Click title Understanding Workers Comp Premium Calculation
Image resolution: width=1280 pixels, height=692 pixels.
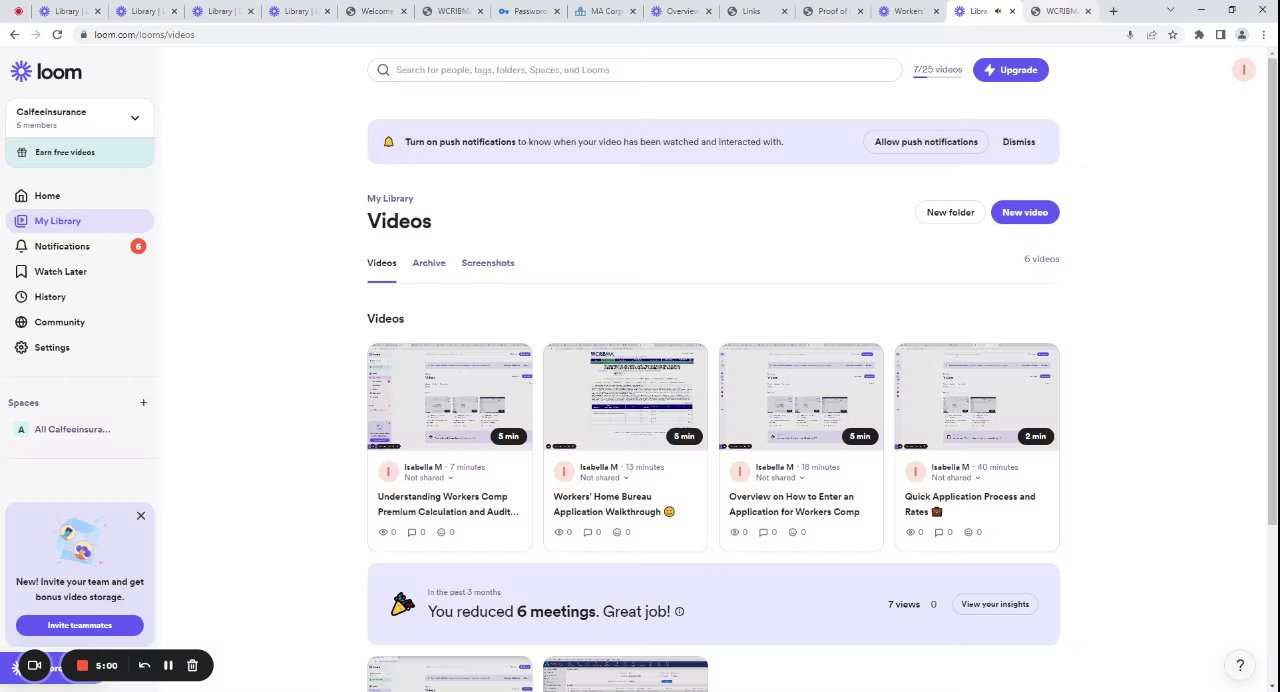[x=448, y=504]
